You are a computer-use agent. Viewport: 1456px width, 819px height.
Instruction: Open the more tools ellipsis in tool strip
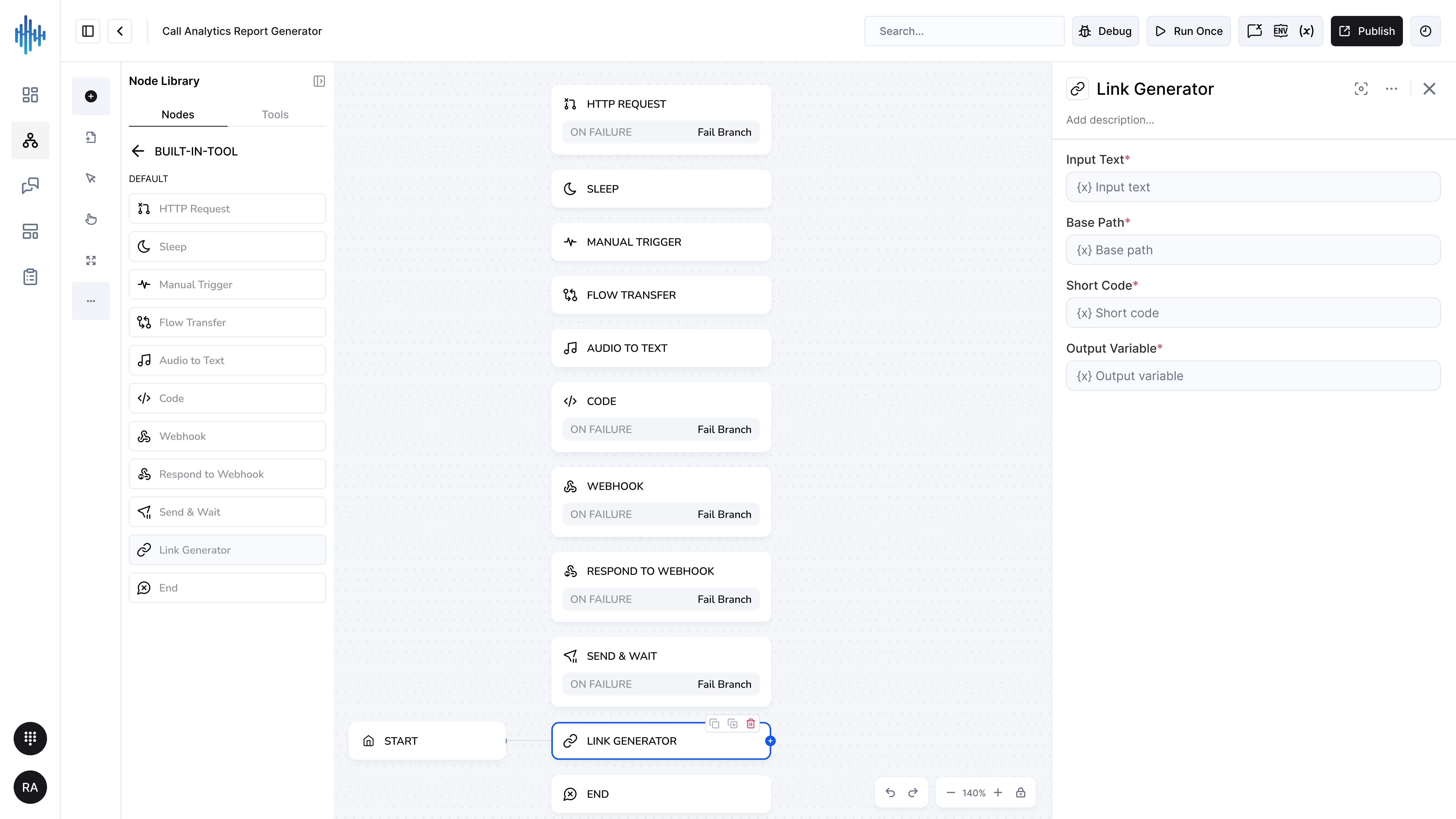pyautogui.click(x=91, y=301)
